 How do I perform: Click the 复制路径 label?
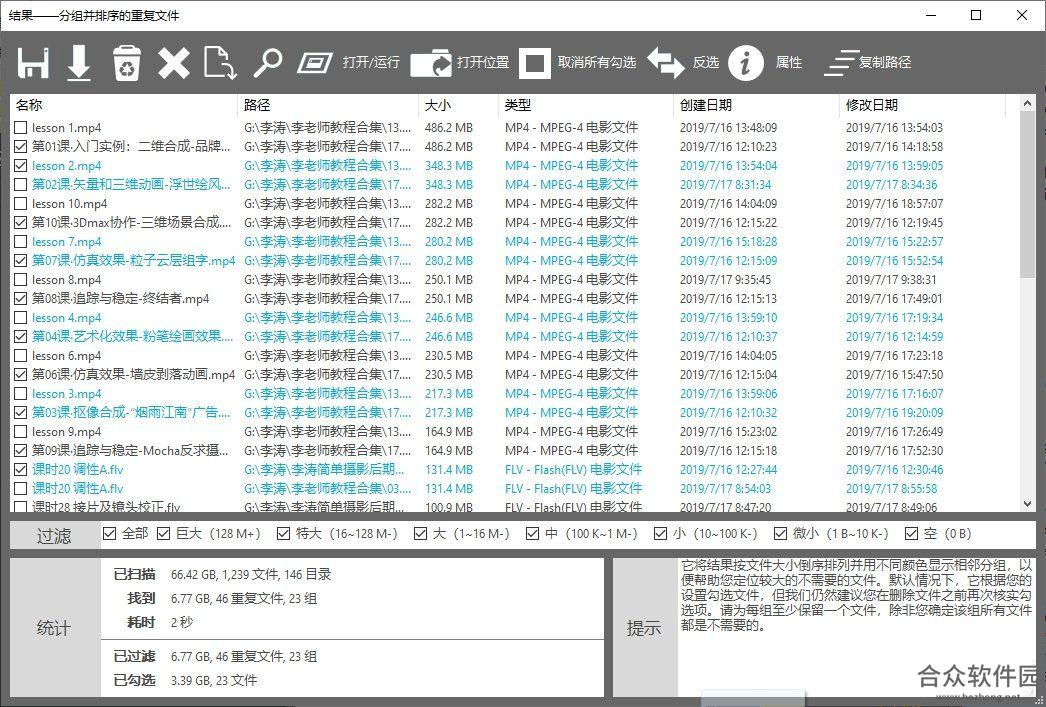coord(885,62)
